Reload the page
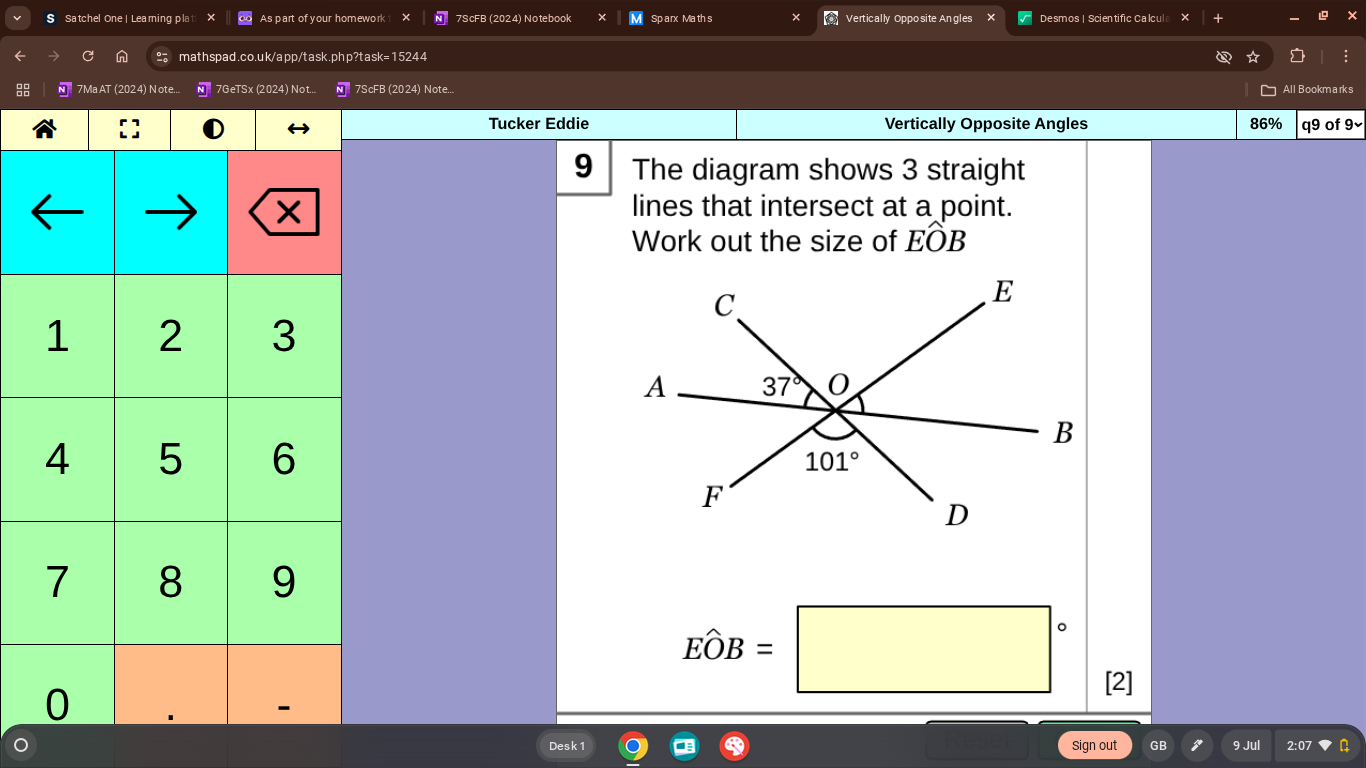The image size is (1366, 768). [x=88, y=57]
